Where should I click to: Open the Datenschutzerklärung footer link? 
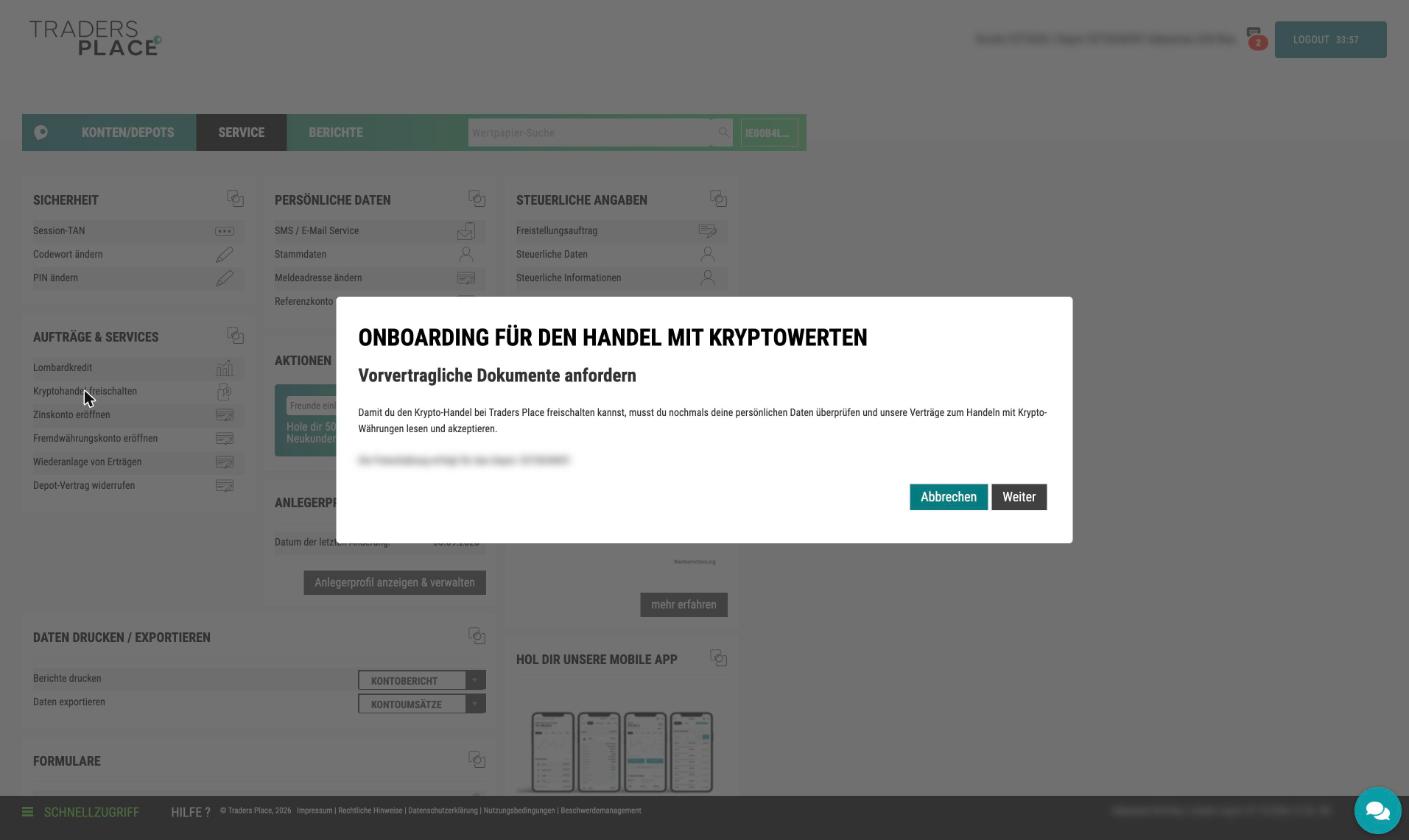443,811
